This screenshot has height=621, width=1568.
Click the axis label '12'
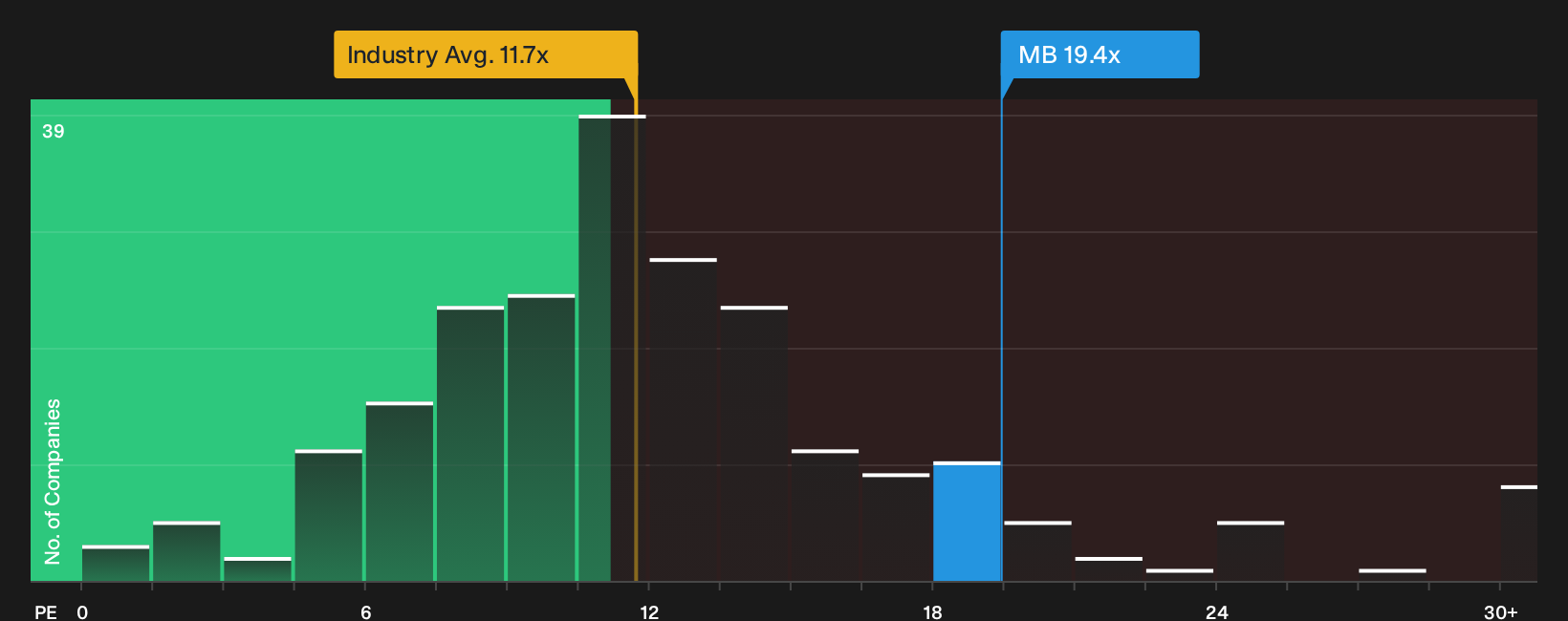click(649, 611)
